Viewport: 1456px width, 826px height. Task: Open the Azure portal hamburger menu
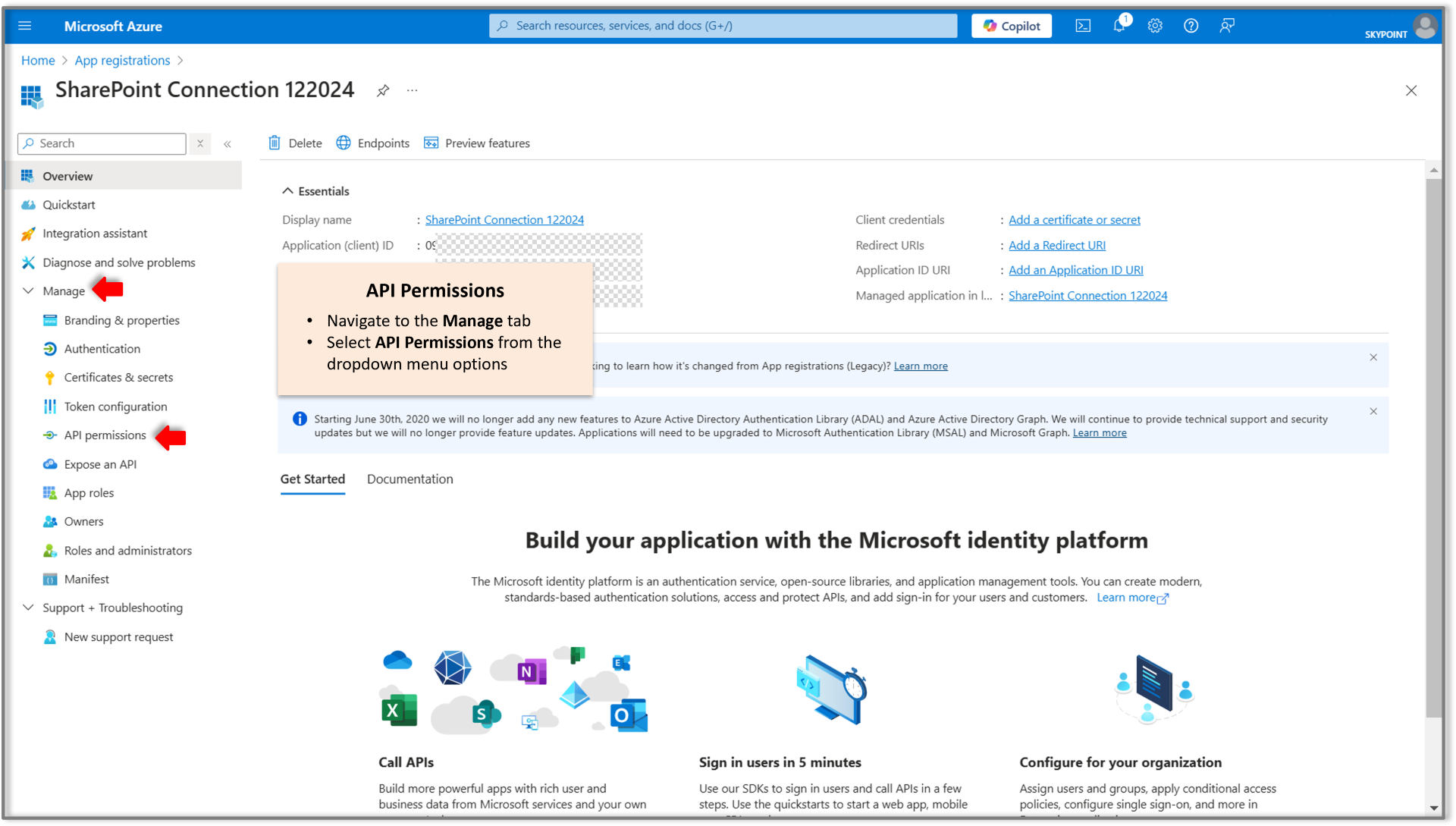click(x=24, y=26)
